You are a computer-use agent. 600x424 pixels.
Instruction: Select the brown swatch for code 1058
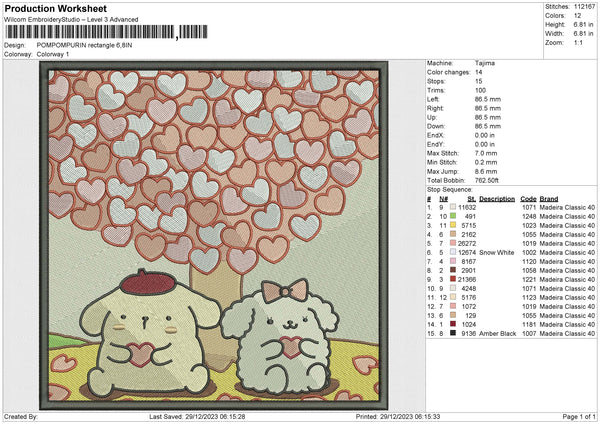point(453,270)
